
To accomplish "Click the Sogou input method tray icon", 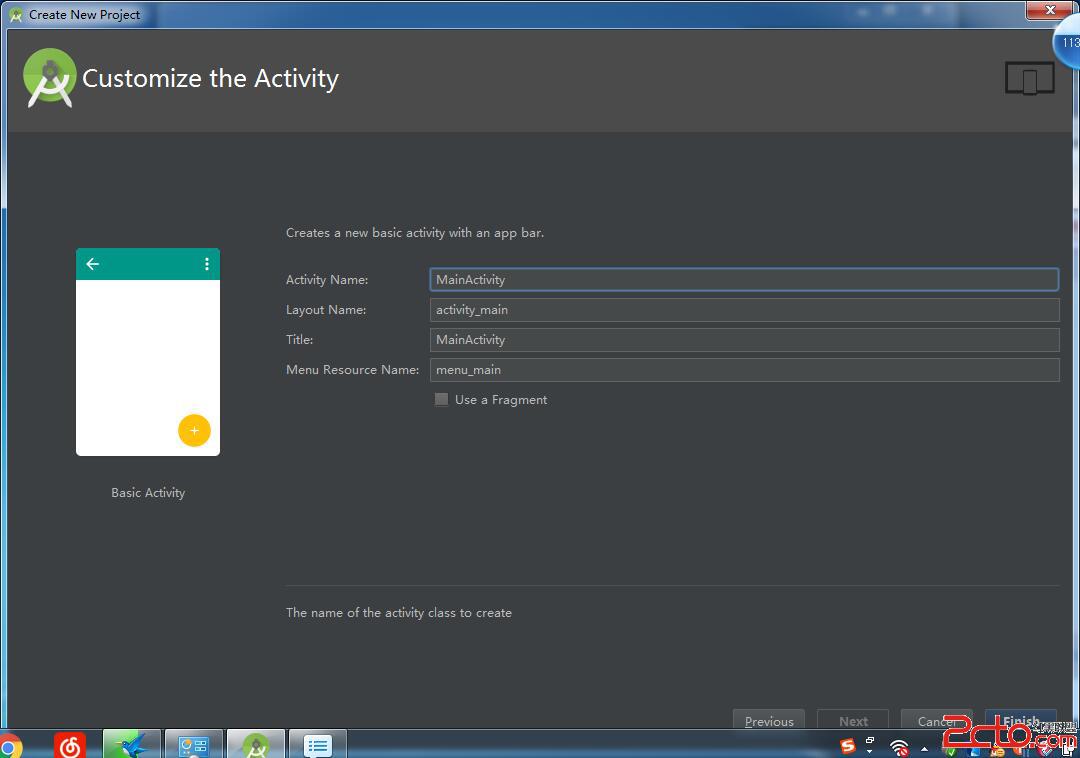I will tap(848, 746).
